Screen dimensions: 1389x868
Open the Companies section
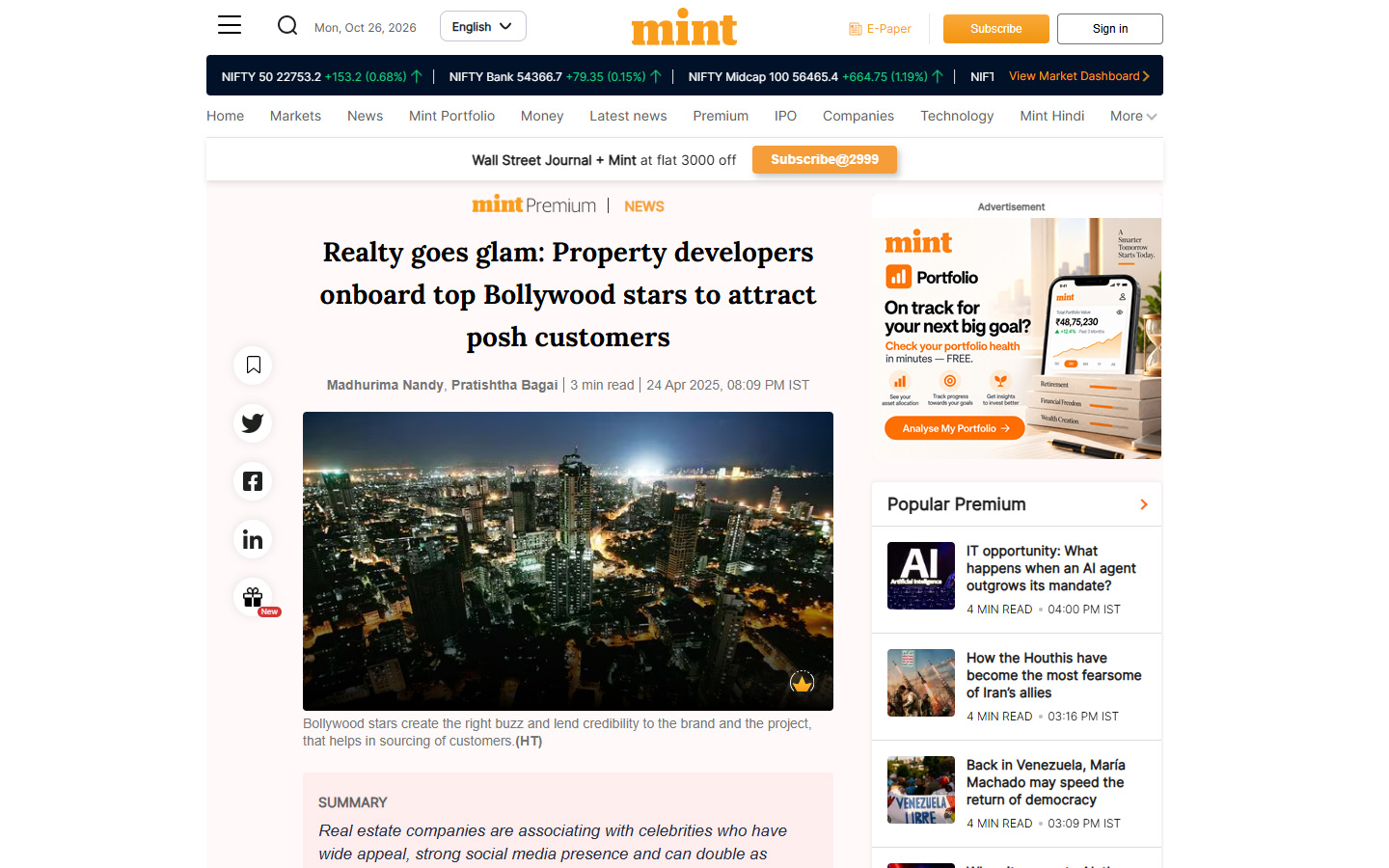point(858,116)
